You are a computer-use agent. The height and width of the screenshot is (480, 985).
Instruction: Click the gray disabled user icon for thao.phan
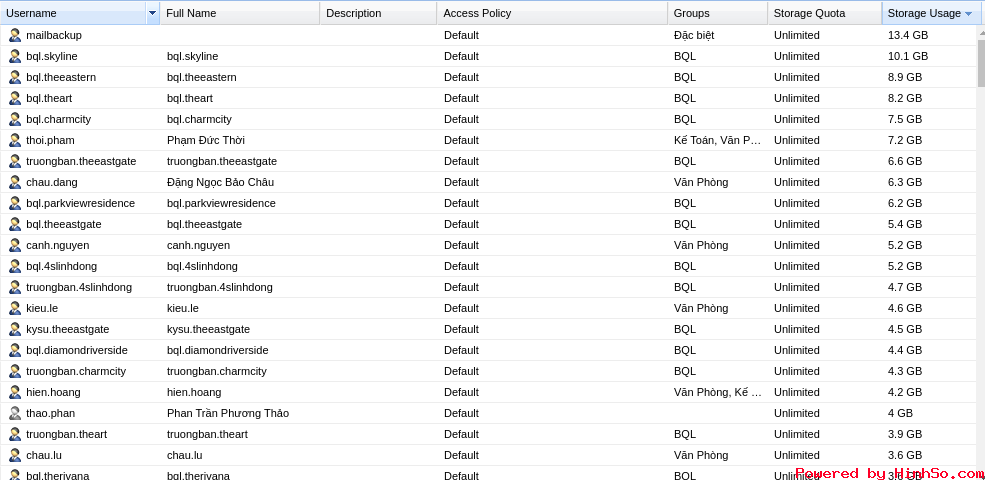15,413
